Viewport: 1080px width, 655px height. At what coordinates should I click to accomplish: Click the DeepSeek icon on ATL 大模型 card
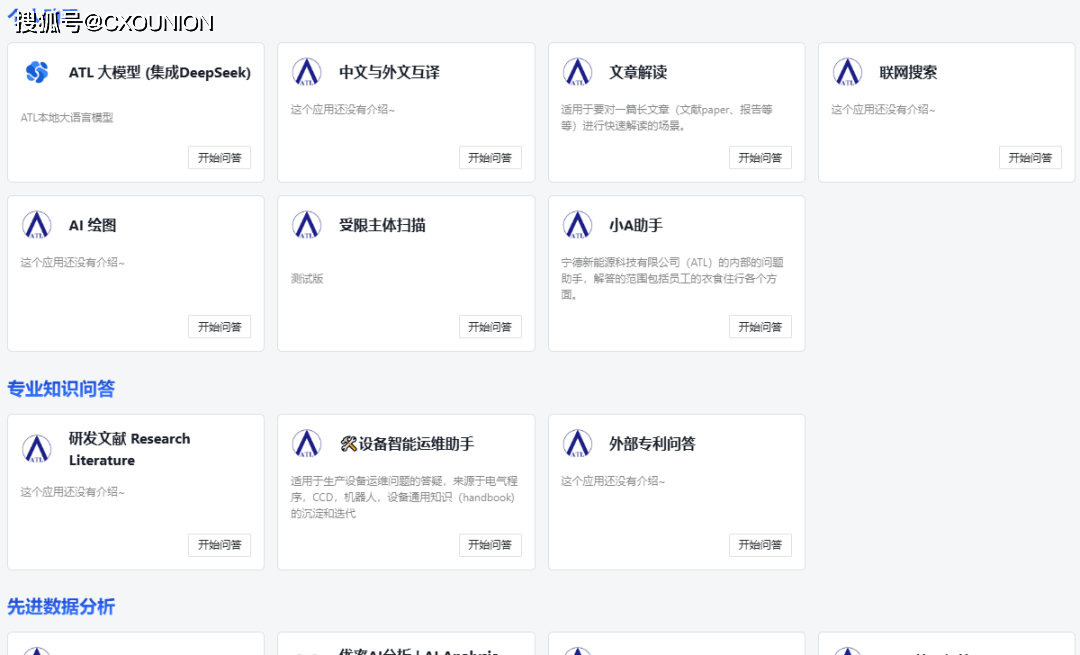(x=37, y=72)
